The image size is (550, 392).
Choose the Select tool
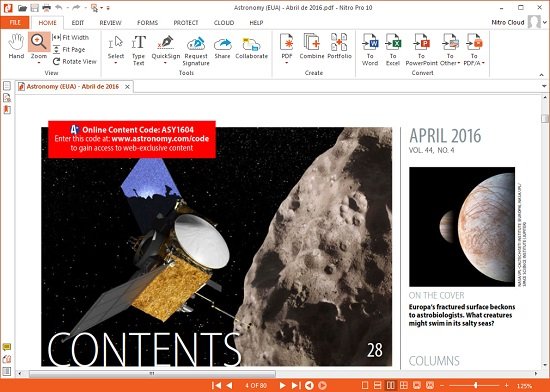pyautogui.click(x=116, y=46)
